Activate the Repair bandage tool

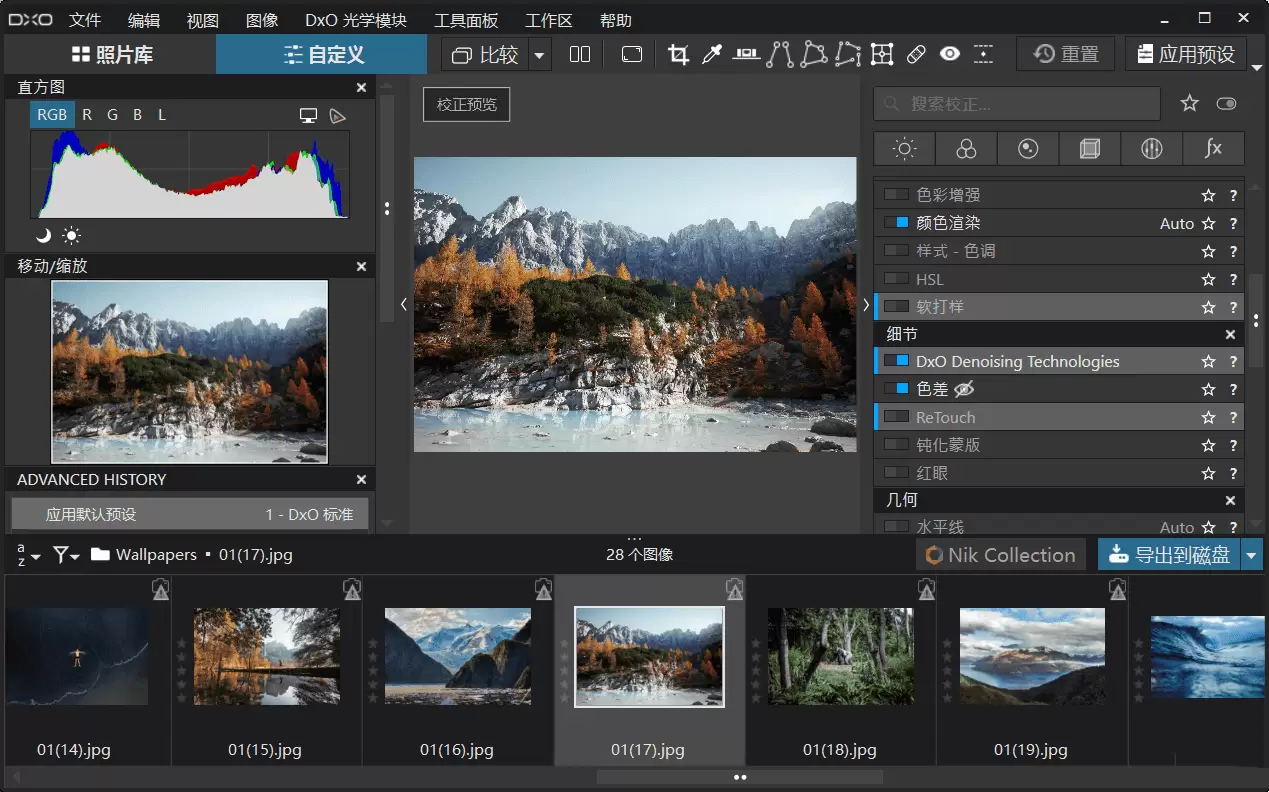tap(916, 55)
